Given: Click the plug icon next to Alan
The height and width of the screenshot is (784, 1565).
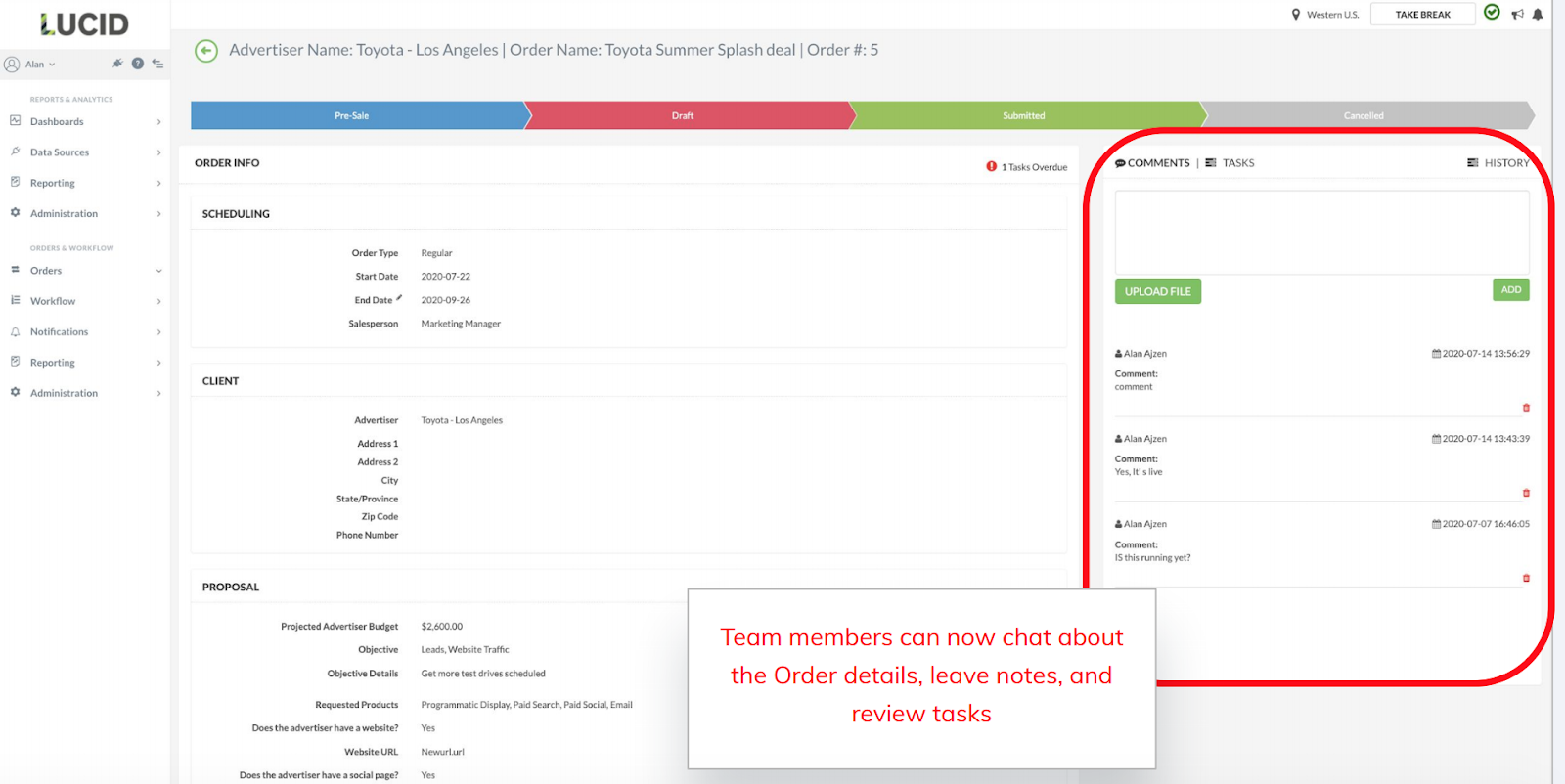Looking at the screenshot, I should click(117, 64).
